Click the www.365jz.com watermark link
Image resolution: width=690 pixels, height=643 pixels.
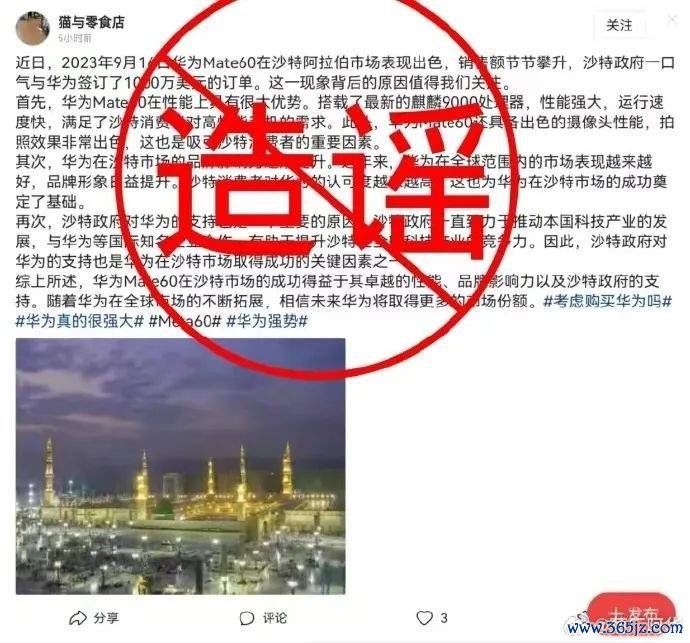(624, 627)
